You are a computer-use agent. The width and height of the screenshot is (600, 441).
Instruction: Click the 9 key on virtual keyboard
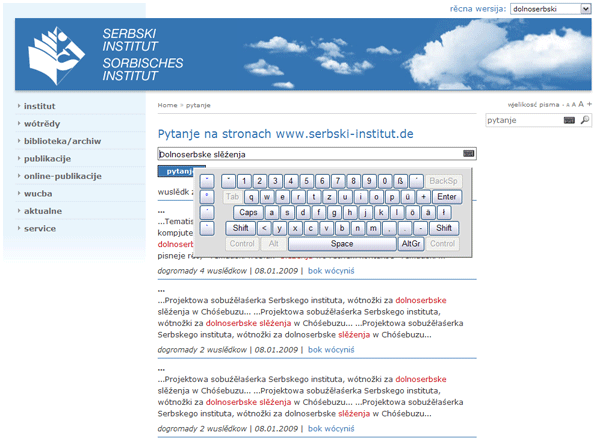tap(369, 181)
